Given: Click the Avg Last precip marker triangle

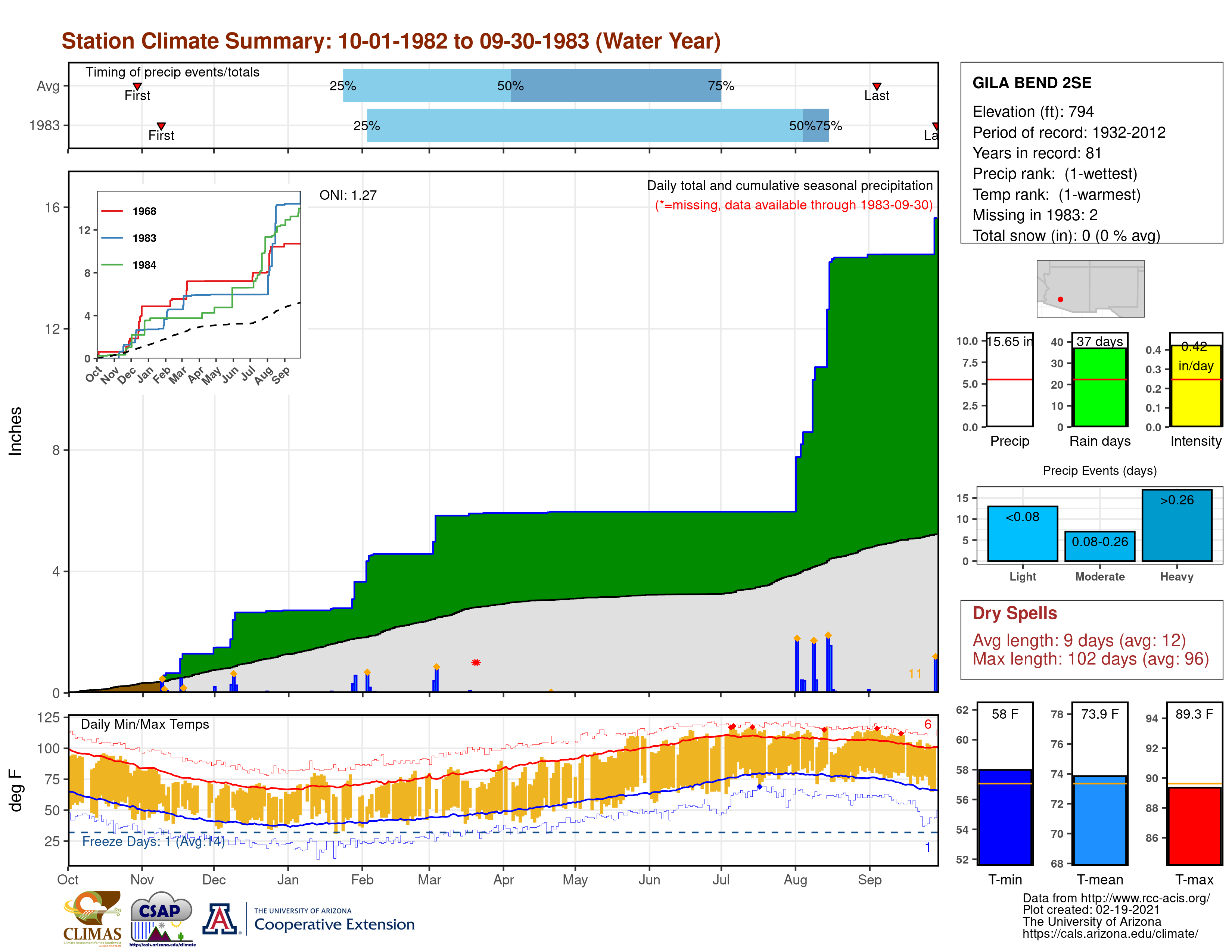Looking at the screenshot, I should pyautogui.click(x=877, y=86).
